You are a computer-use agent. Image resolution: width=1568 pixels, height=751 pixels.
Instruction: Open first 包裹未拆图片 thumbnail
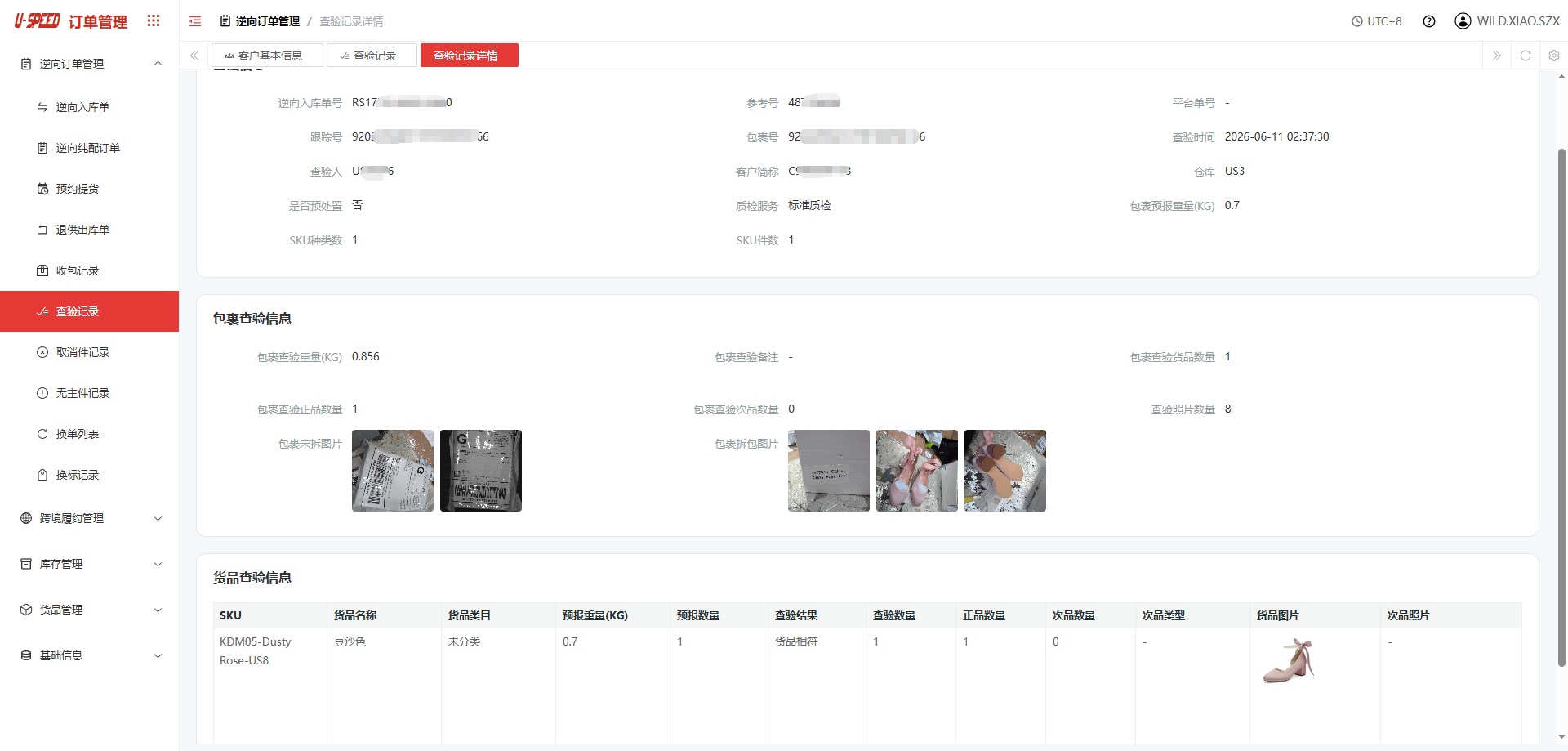click(x=393, y=471)
